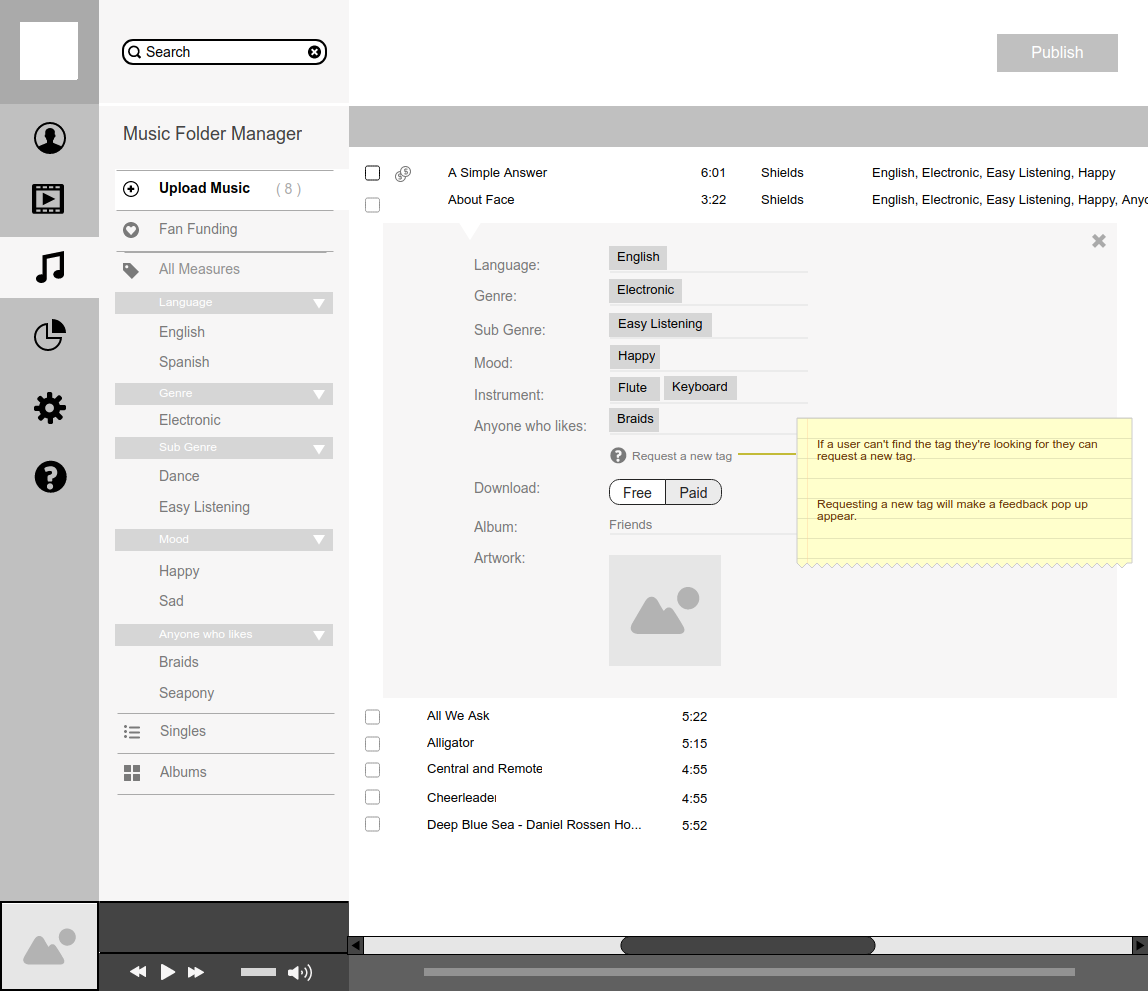Click the horizontal scrollbar thumb
The height and width of the screenshot is (991, 1148).
click(748, 946)
